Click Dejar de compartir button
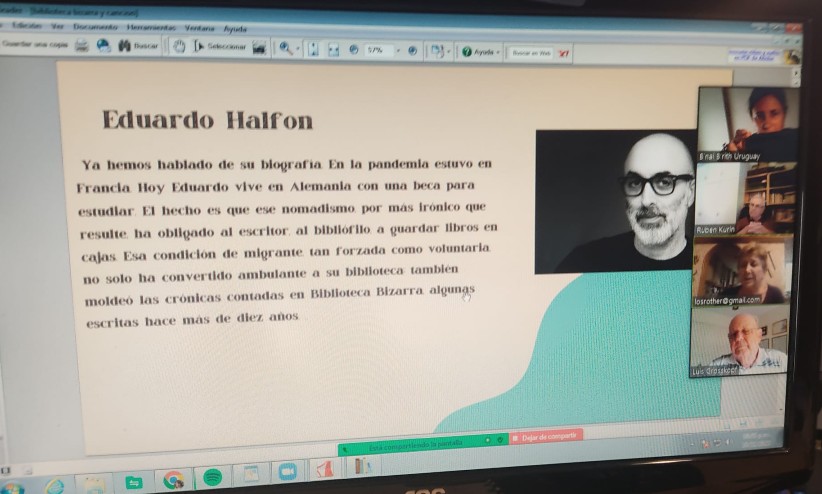The image size is (822, 494). point(546,436)
